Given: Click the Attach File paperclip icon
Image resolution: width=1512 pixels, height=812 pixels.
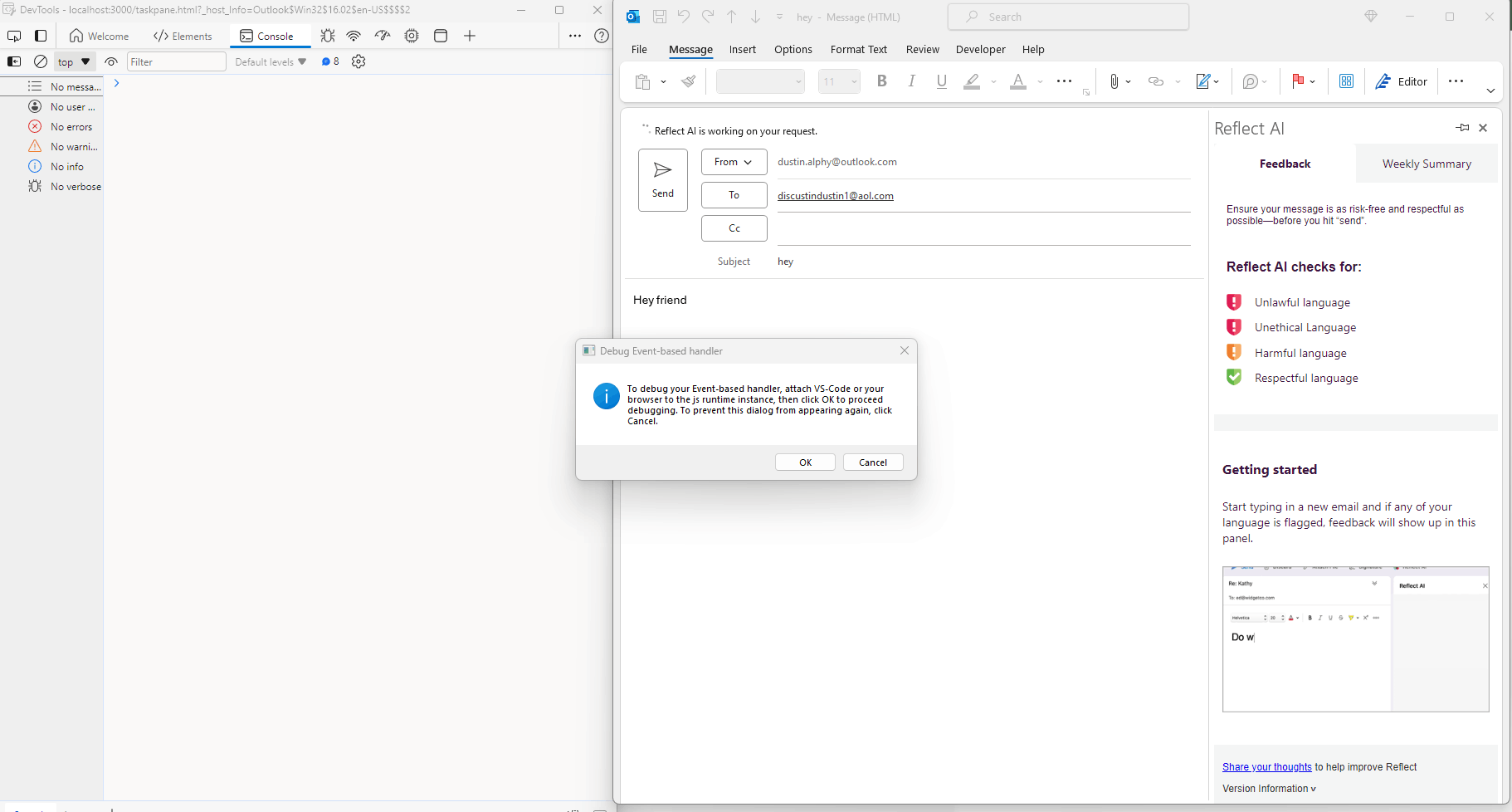Looking at the screenshot, I should click(1114, 81).
